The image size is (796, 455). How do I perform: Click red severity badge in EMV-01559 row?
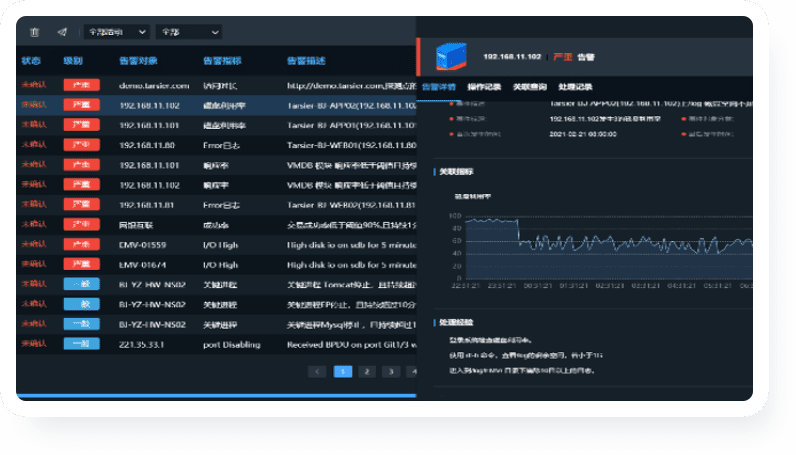pyautogui.click(x=81, y=245)
